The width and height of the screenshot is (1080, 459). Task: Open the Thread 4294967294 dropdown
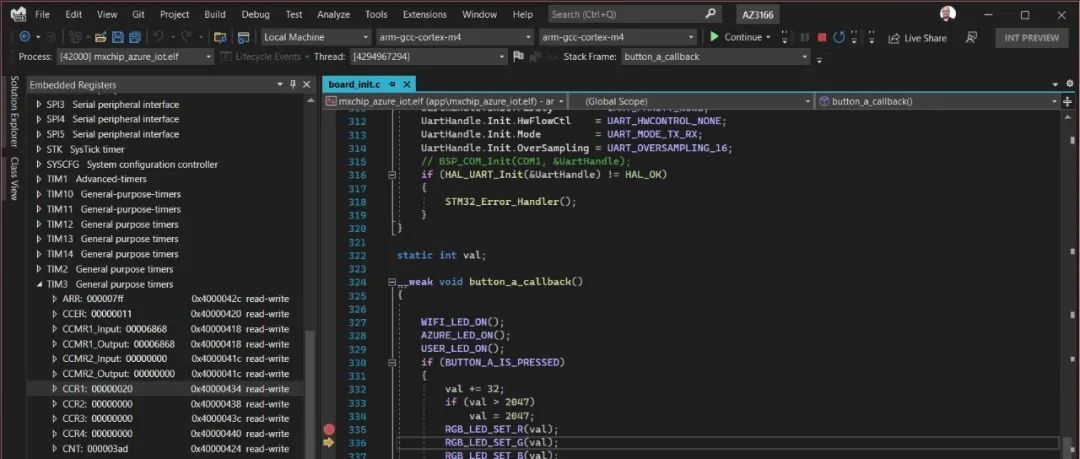(429, 57)
